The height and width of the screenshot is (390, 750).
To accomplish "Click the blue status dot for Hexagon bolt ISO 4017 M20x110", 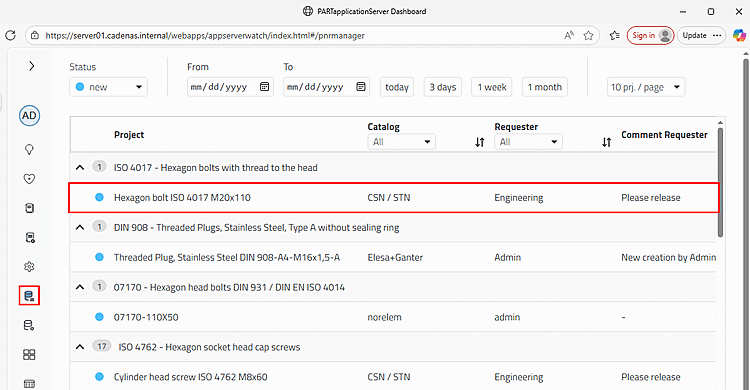I will tap(99, 197).
